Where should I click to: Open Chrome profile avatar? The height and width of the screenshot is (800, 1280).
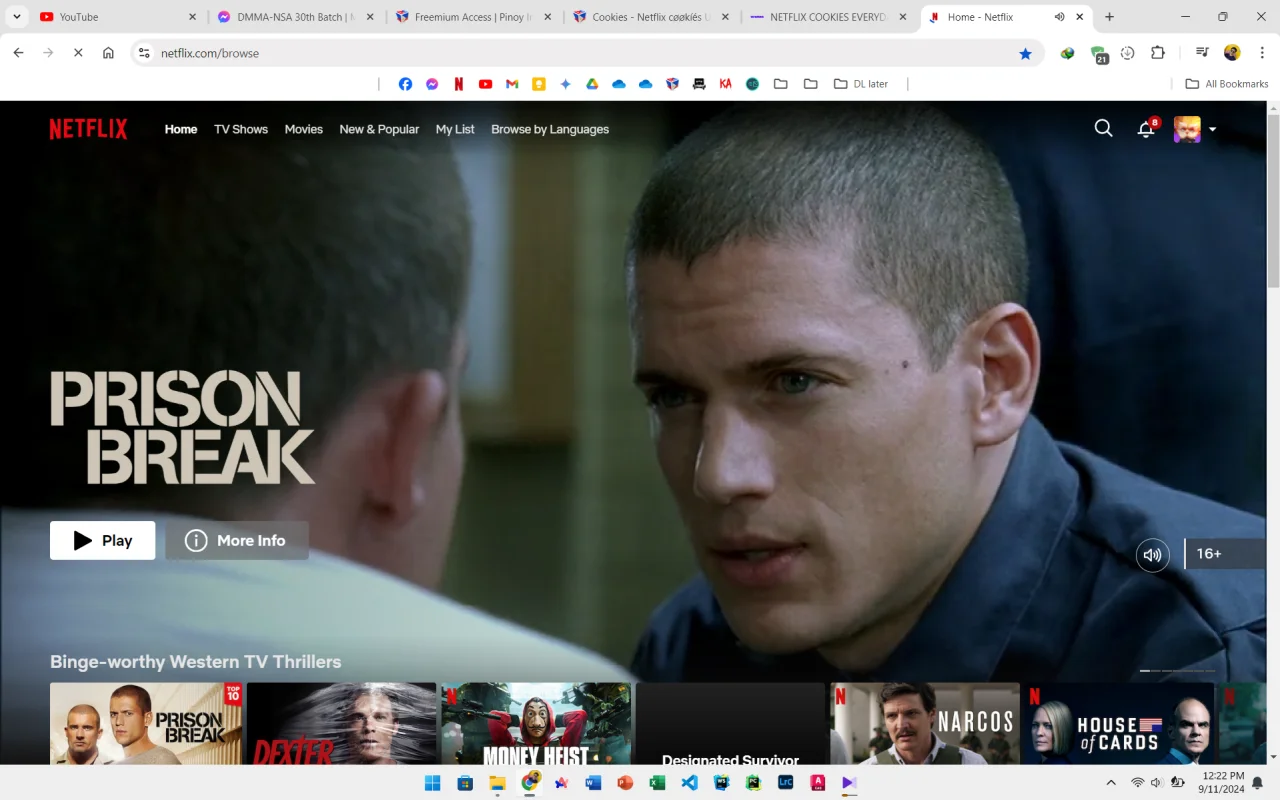pos(1232,53)
